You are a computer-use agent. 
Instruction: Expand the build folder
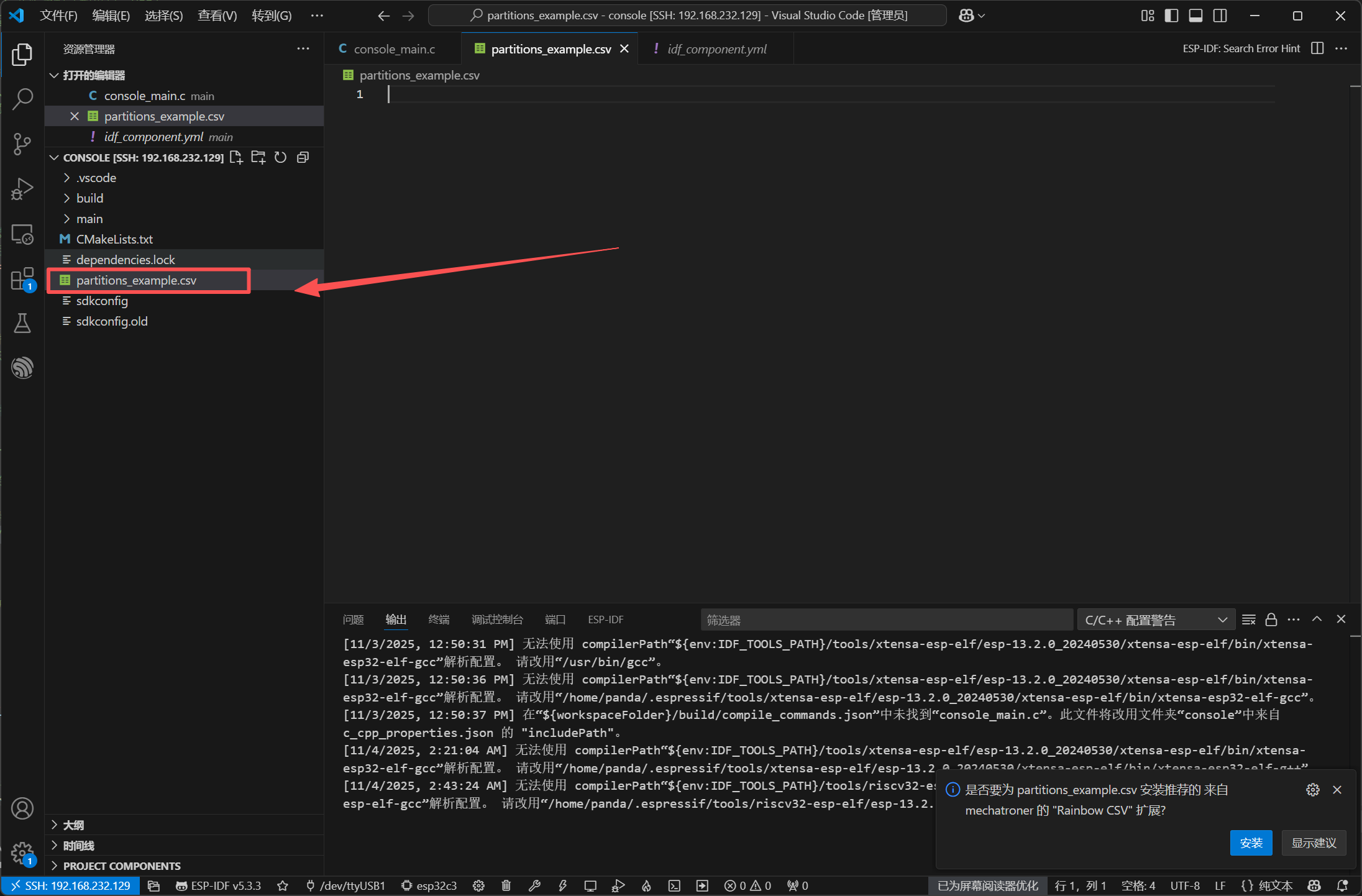(90, 198)
